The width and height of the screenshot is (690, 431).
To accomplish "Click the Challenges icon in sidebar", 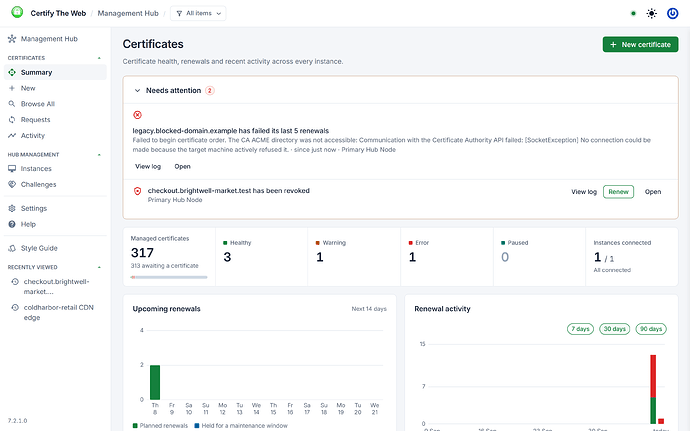I will [12, 184].
